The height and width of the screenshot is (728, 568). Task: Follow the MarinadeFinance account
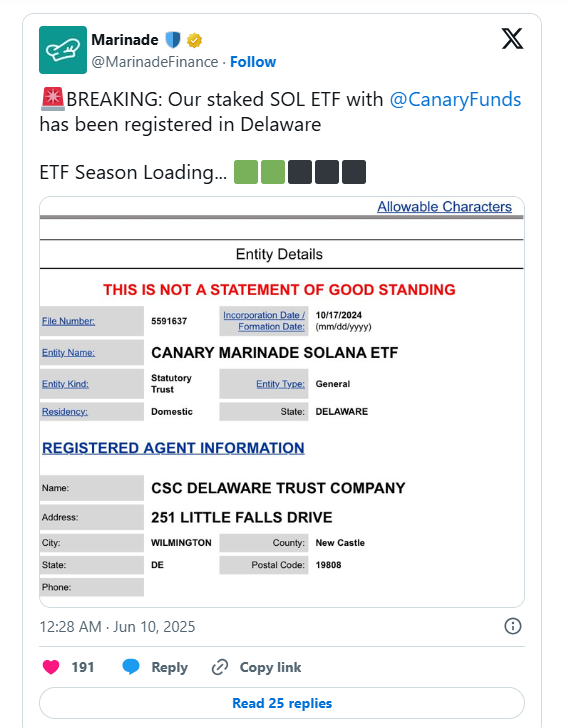(253, 62)
